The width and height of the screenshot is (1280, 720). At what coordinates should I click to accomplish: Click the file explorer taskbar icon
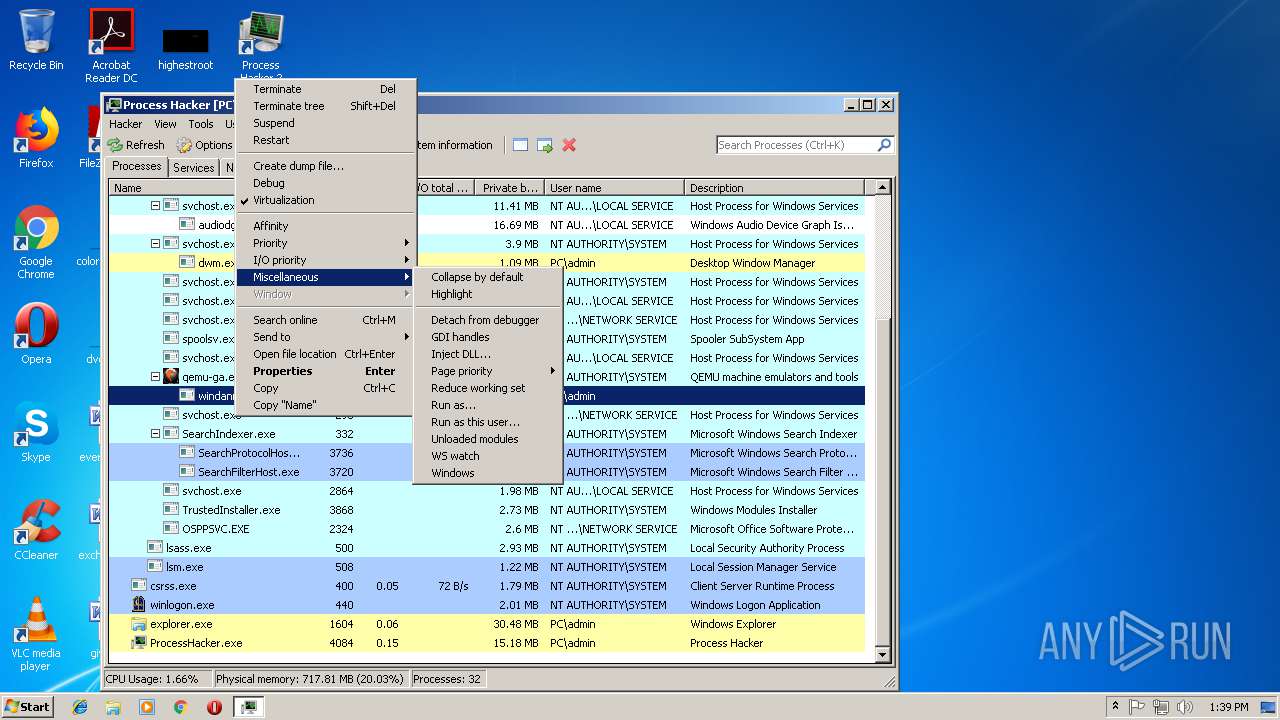pyautogui.click(x=113, y=707)
